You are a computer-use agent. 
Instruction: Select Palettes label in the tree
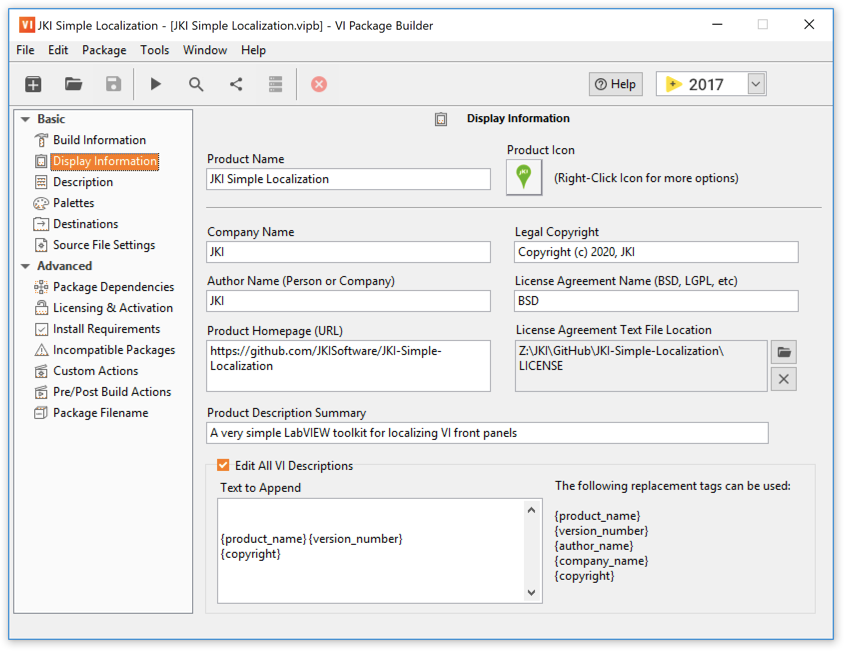coord(74,203)
